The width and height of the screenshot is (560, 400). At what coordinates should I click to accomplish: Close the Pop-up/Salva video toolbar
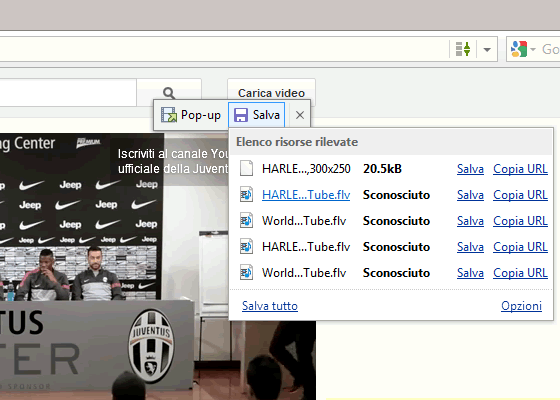300,115
